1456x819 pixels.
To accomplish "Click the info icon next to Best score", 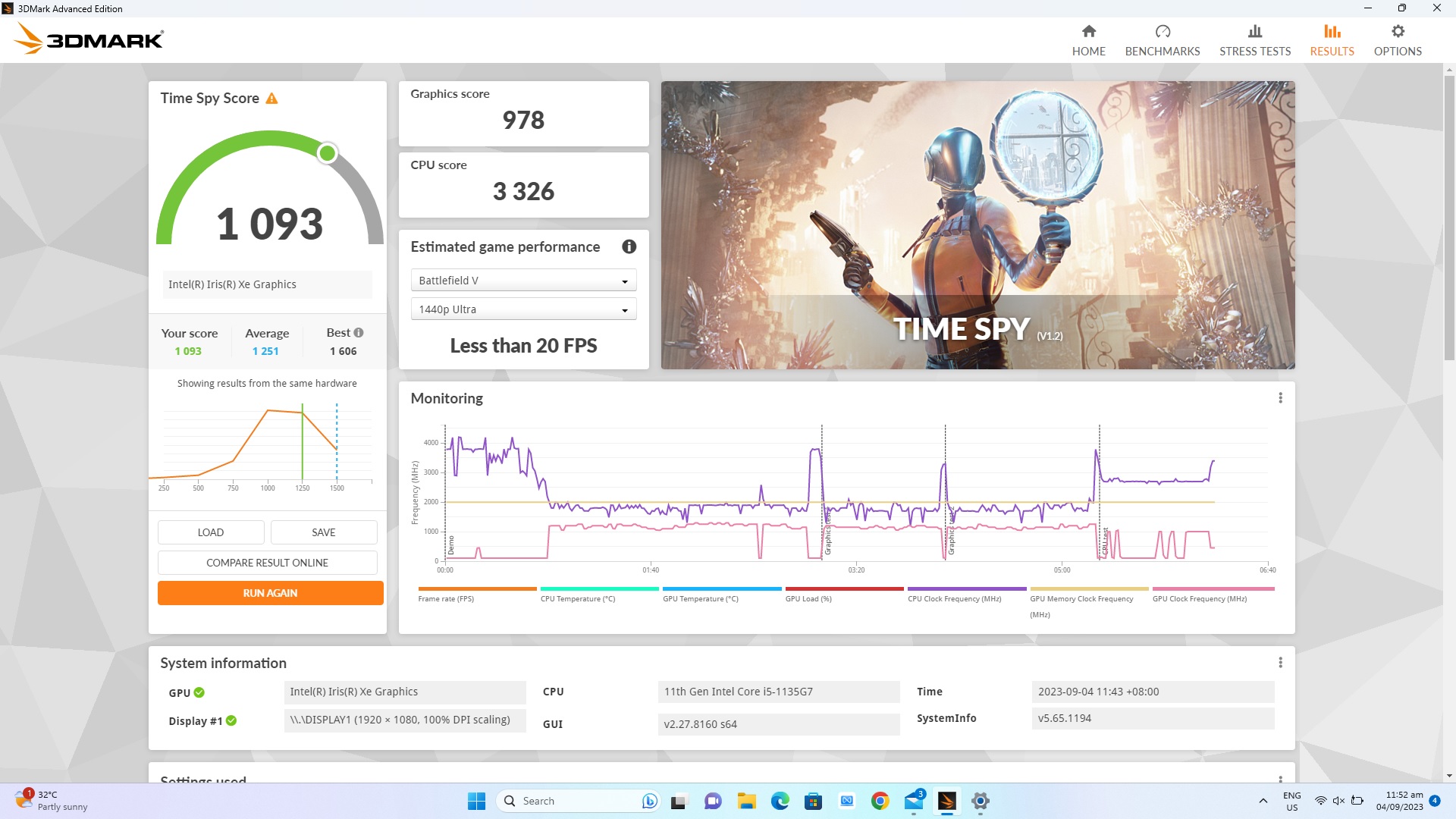I will [359, 333].
